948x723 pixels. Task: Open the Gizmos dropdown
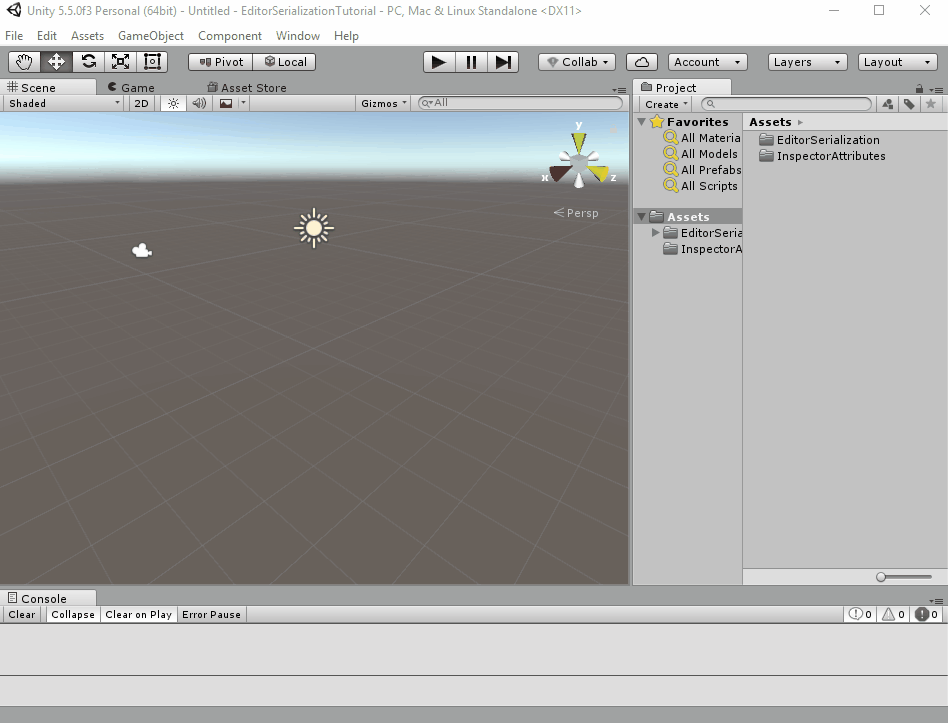(381, 102)
